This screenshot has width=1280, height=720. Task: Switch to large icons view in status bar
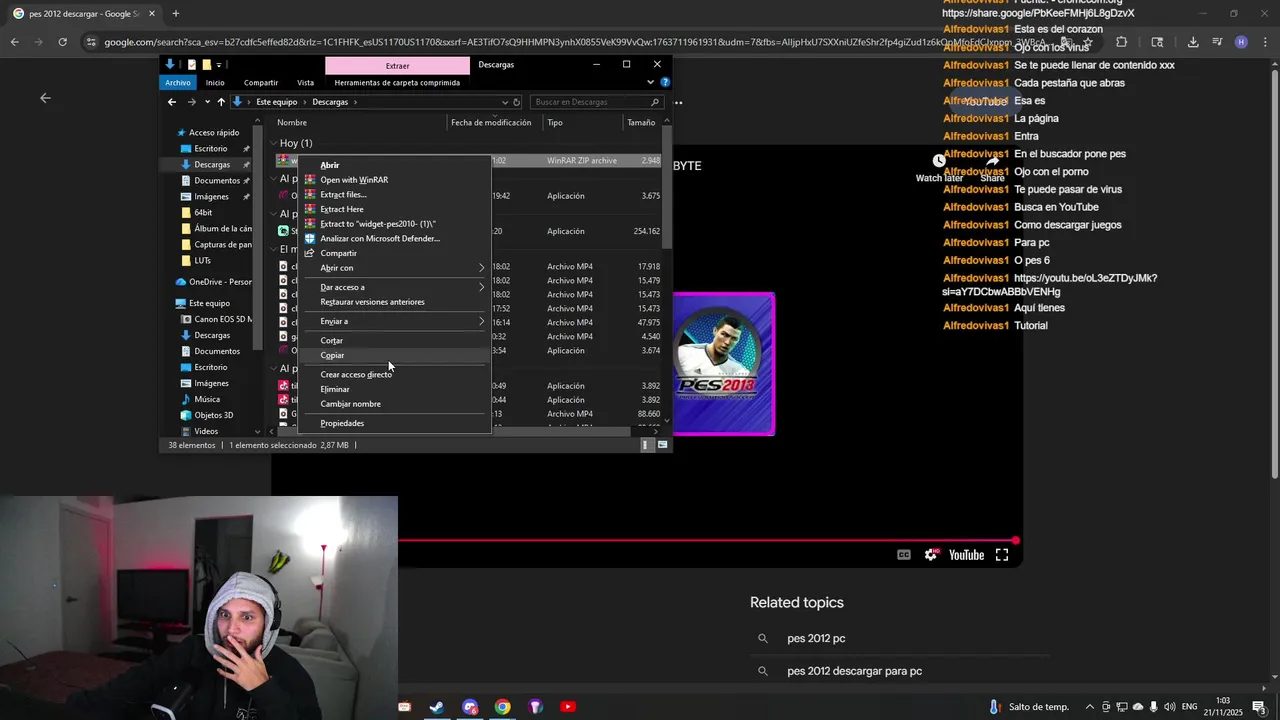point(662,445)
